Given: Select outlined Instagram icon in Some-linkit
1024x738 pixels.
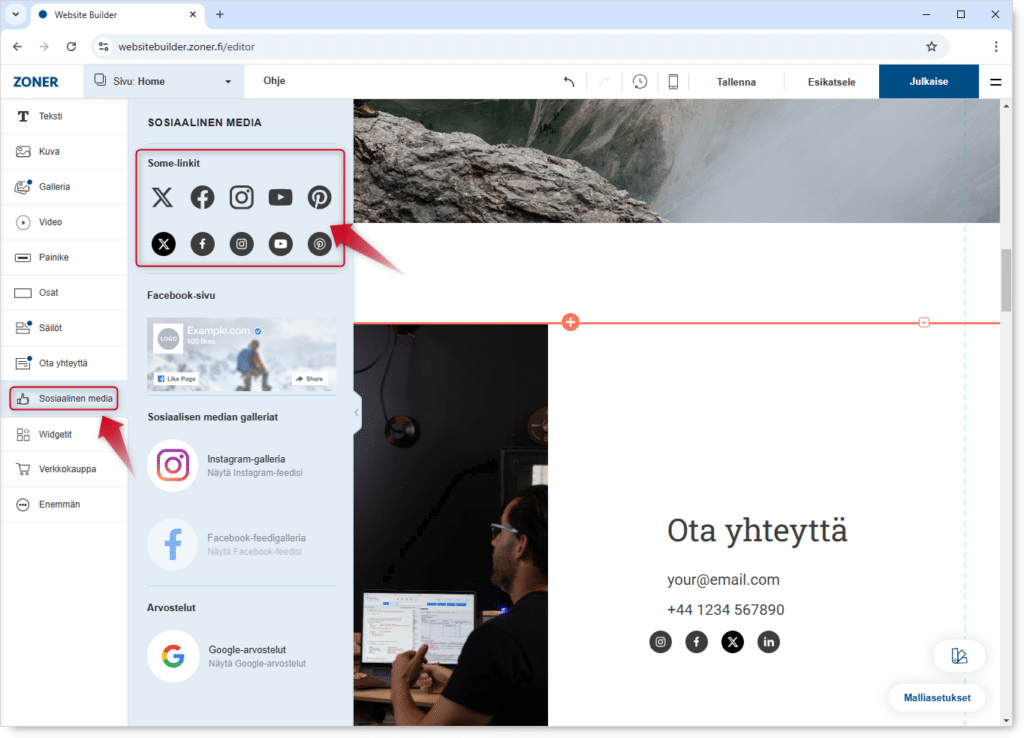Looking at the screenshot, I should (x=241, y=197).
